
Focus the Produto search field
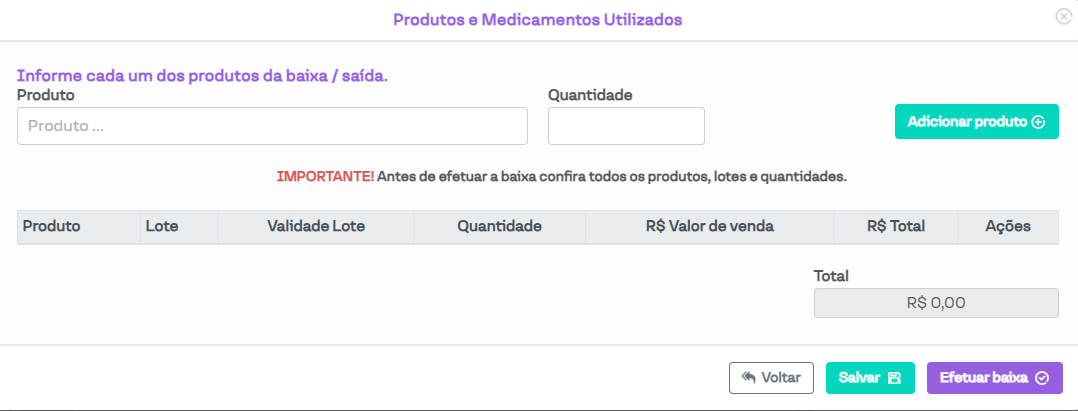coord(272,127)
